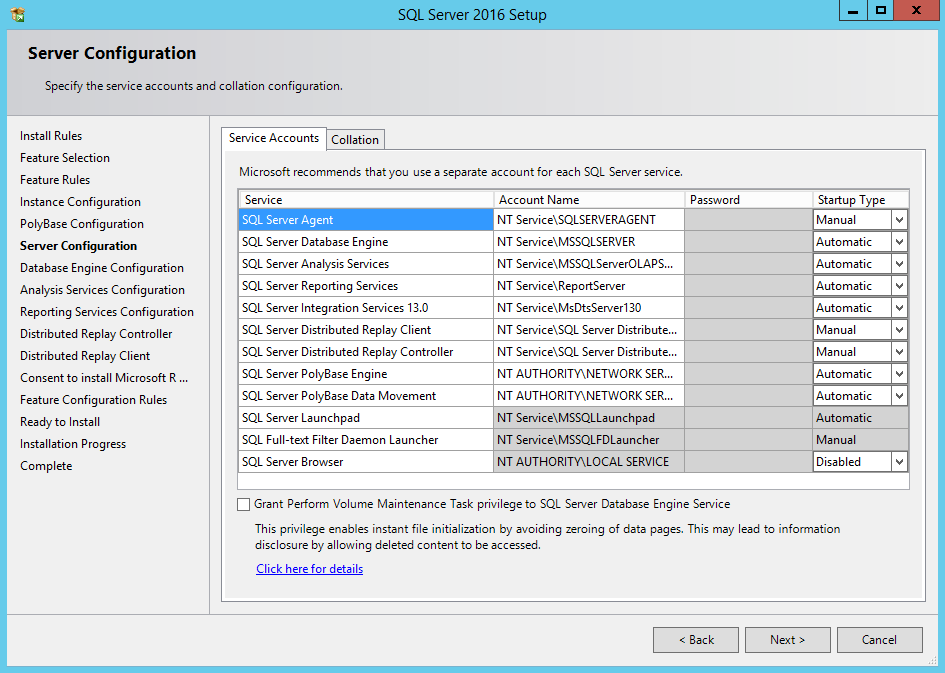Enable Grant Perform Volume Maintenance Task privilege
Image resolution: width=945 pixels, height=673 pixels.
[243, 504]
